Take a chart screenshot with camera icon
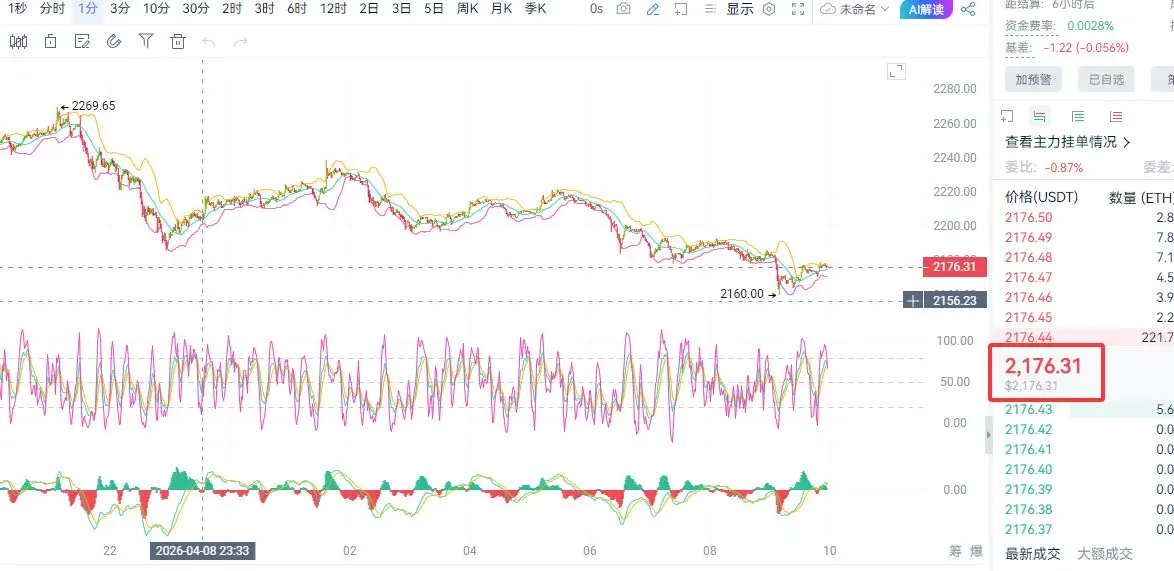1174x571 pixels. pyautogui.click(x=623, y=9)
